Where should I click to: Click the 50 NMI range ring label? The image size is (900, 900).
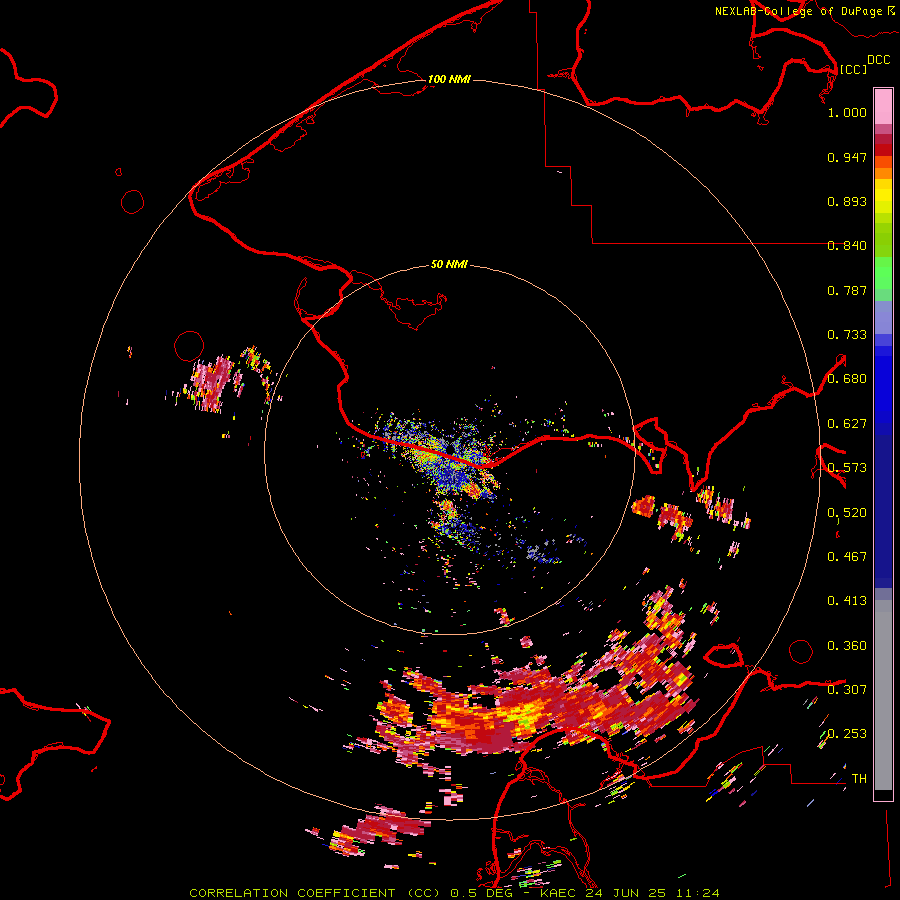[x=449, y=264]
